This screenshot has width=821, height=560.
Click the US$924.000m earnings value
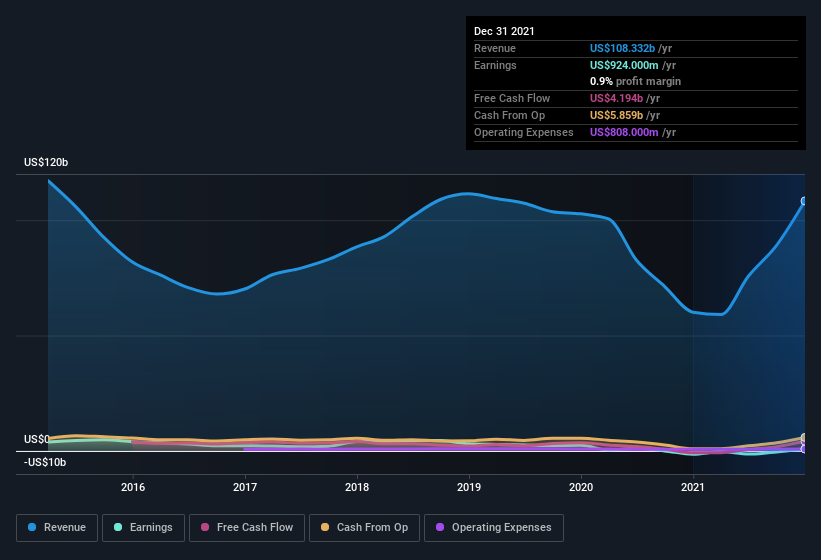[x=624, y=65]
